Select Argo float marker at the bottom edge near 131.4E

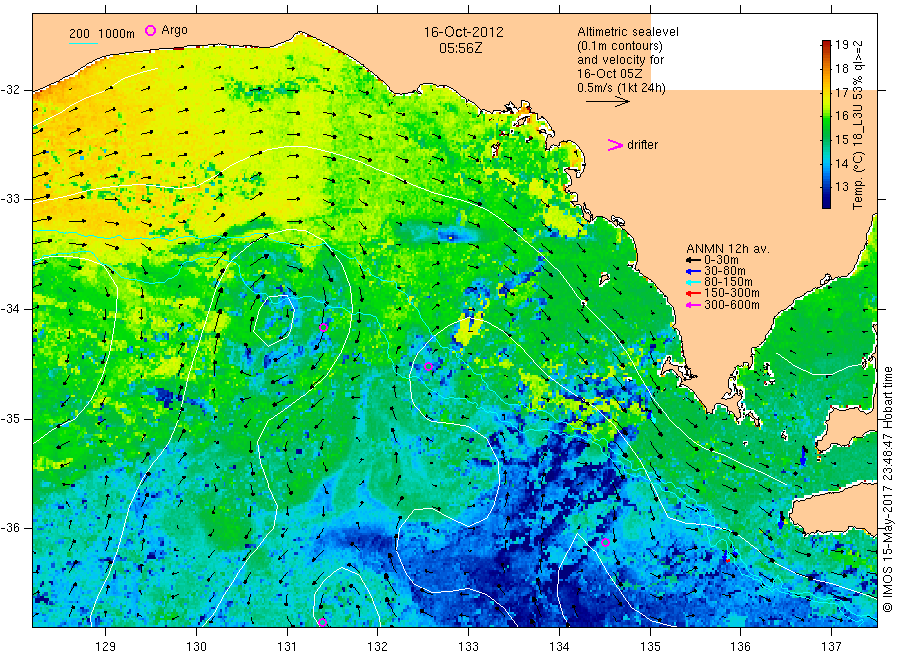[322, 622]
